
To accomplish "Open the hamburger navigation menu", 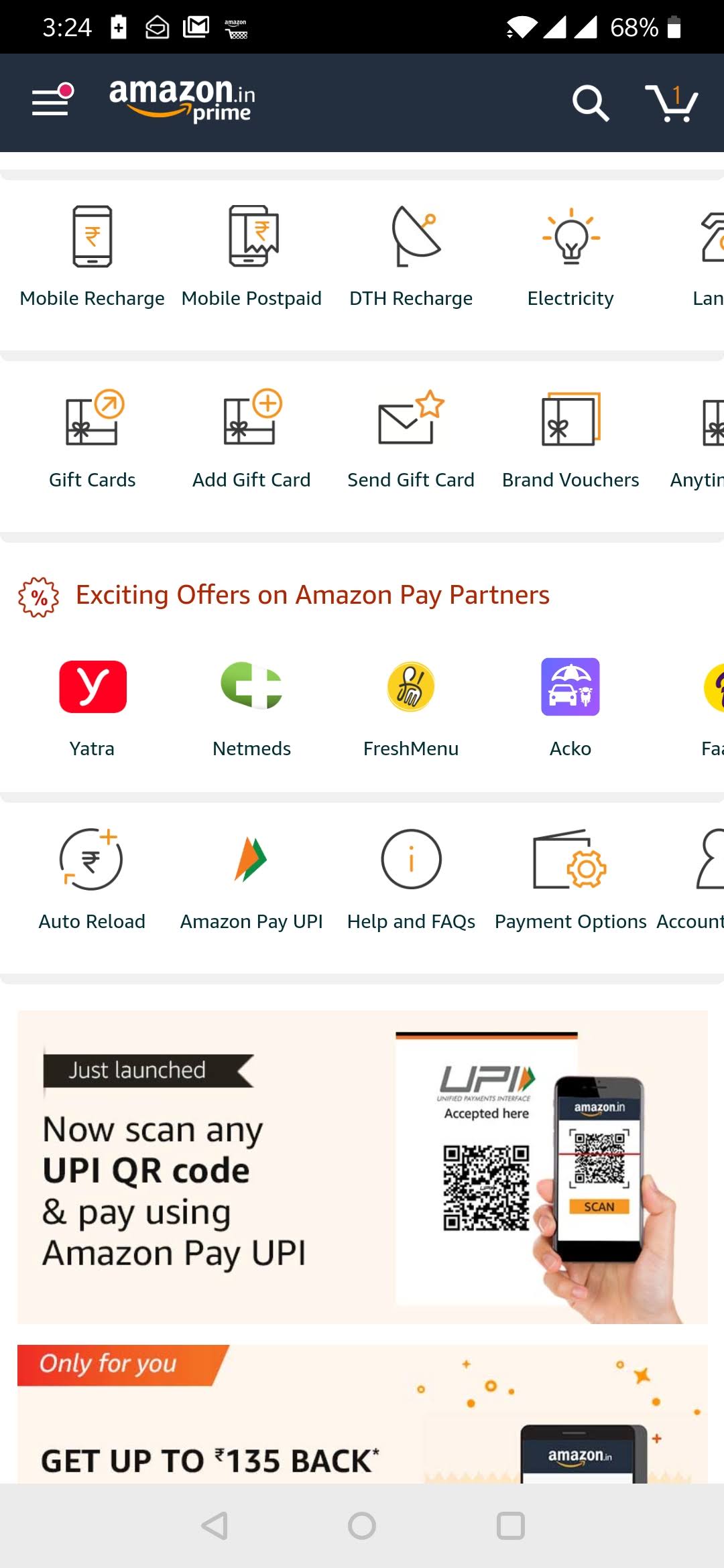I will (x=52, y=101).
